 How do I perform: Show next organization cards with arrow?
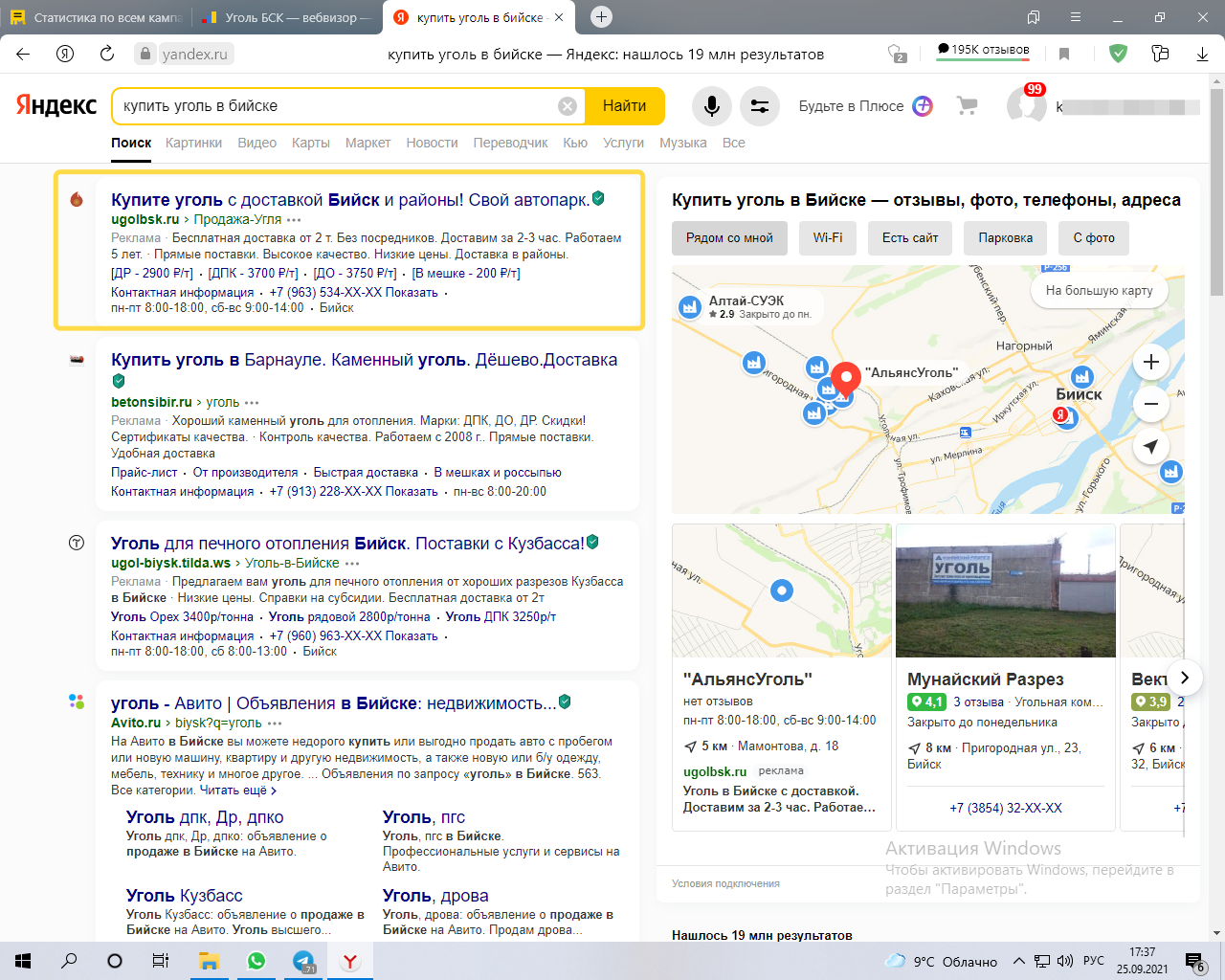tap(1185, 678)
